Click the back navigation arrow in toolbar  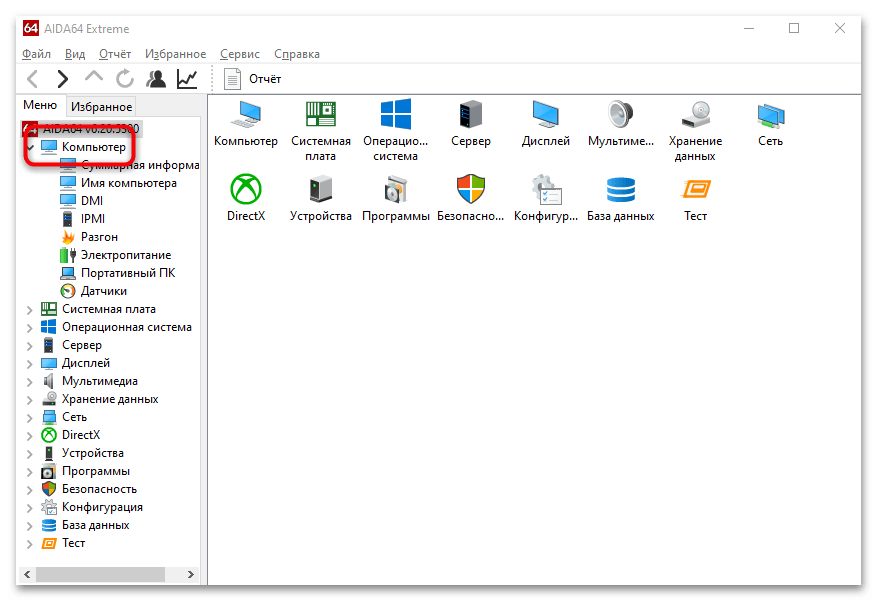[x=32, y=79]
